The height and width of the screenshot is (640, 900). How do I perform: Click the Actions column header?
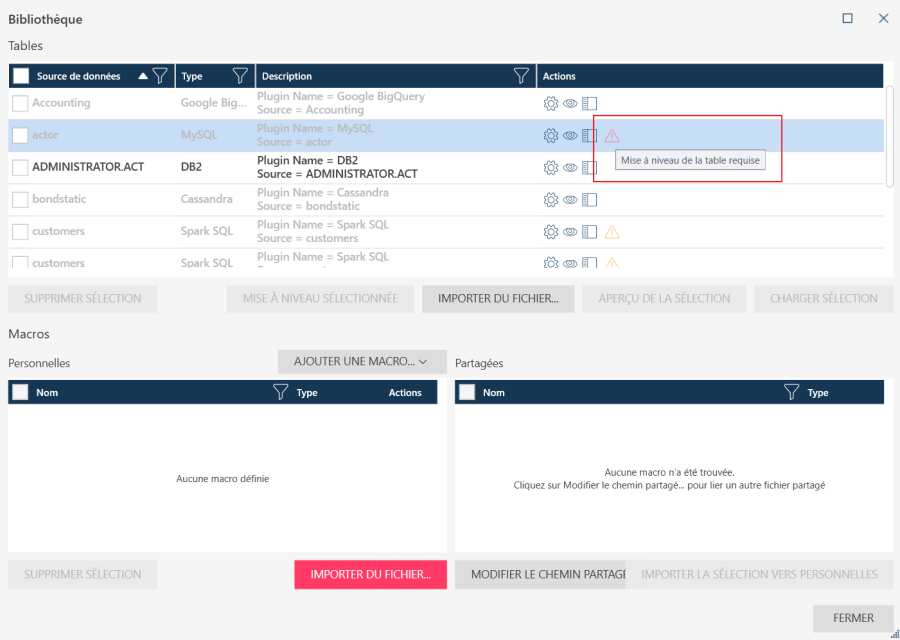click(559, 76)
